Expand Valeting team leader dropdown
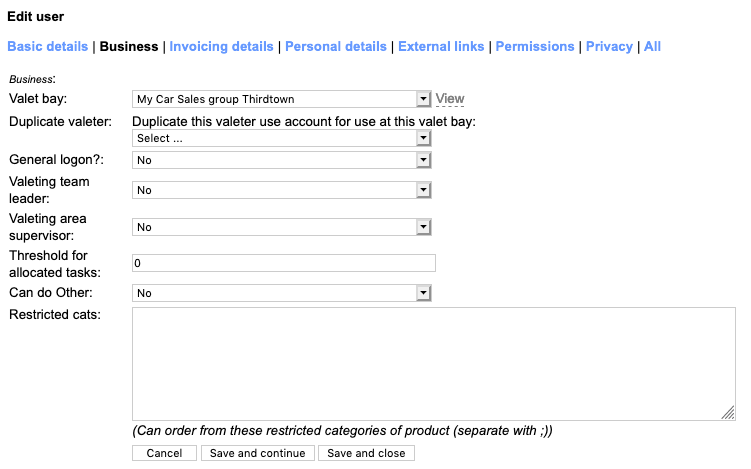The width and height of the screenshot is (751, 469). coord(280,190)
